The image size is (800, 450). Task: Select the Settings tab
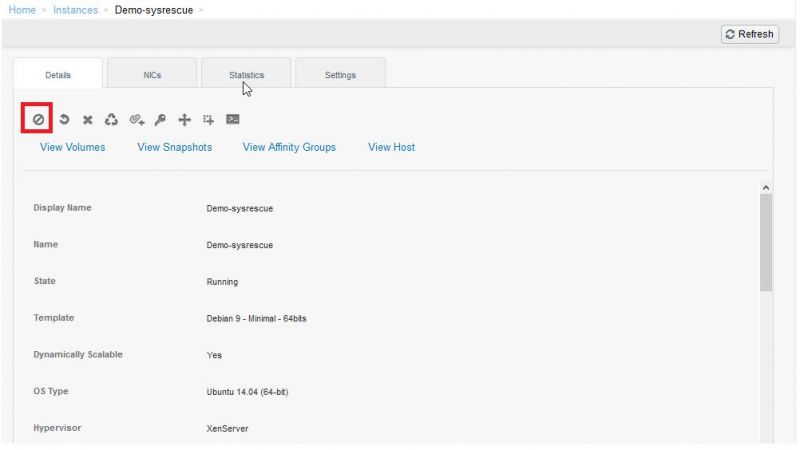pyautogui.click(x=340, y=75)
